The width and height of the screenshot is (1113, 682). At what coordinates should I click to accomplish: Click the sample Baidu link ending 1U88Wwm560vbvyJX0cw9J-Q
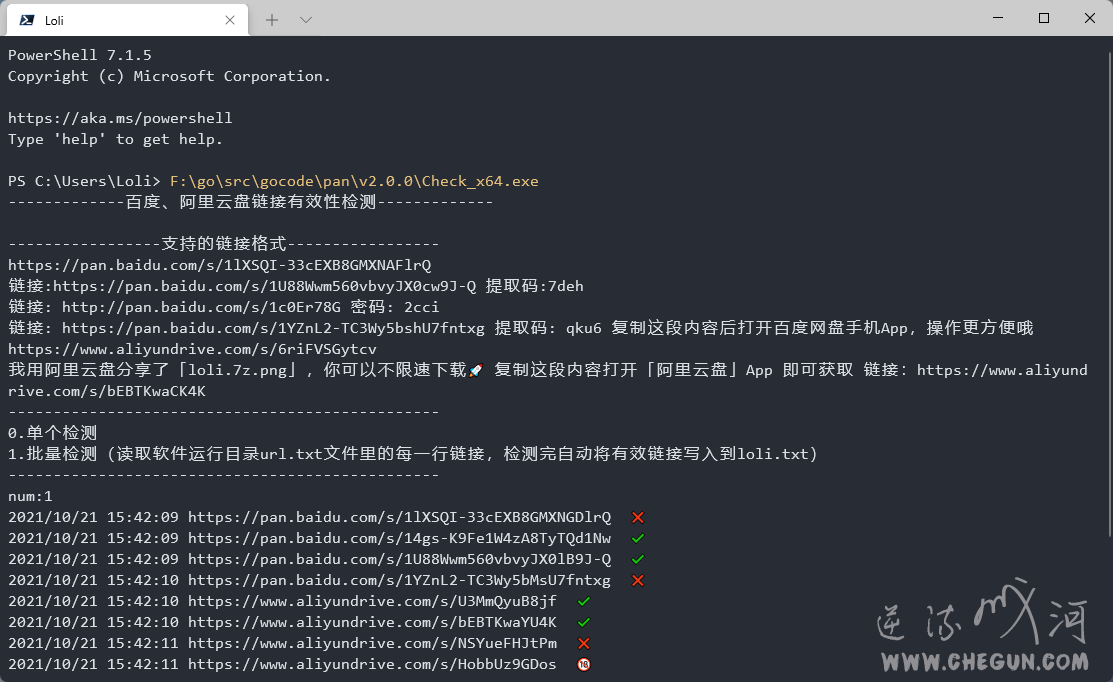click(x=265, y=286)
